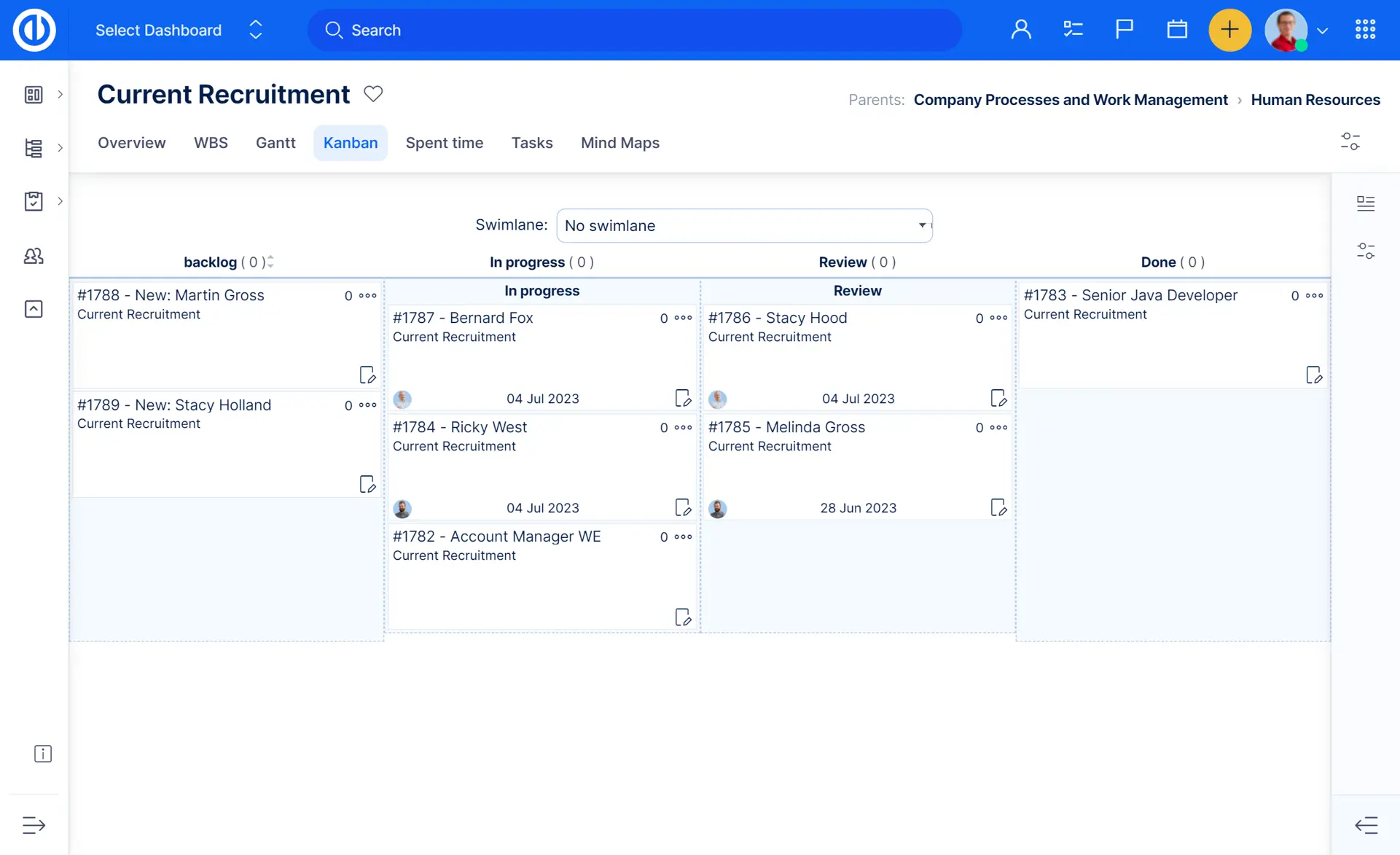Switch to the Gantt tab
The image size is (1400, 855).
[x=275, y=143]
